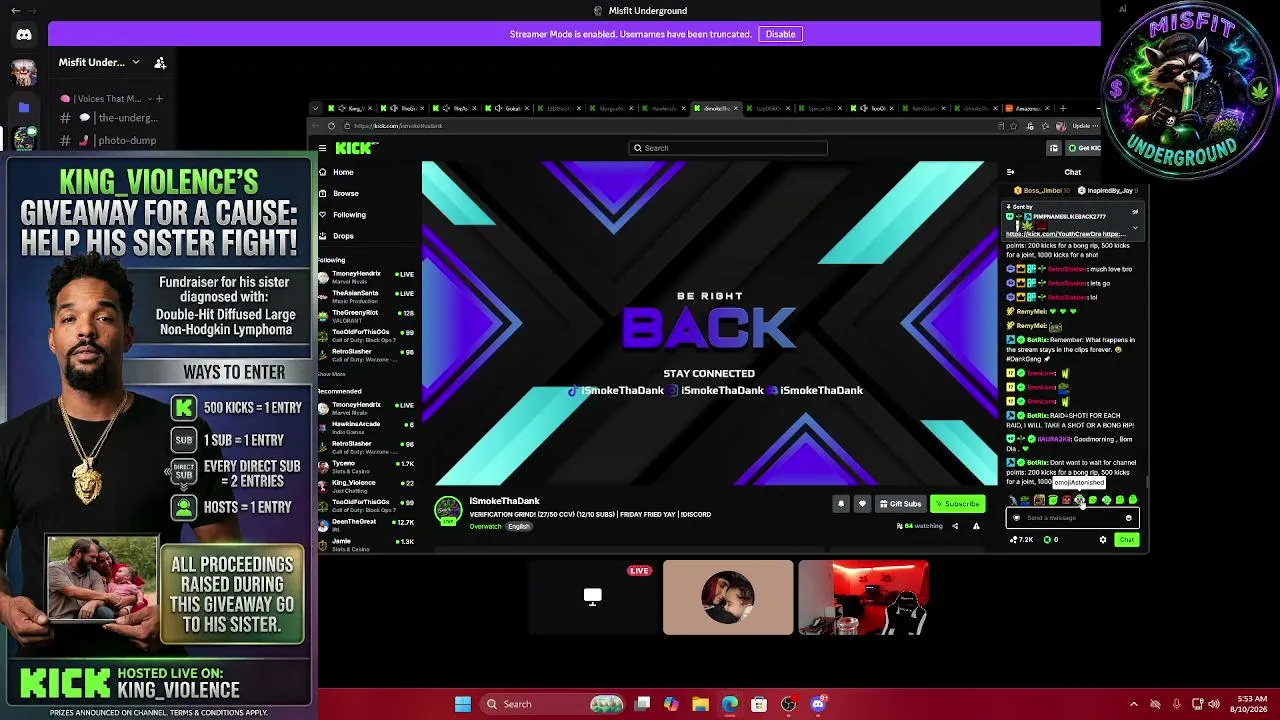The height and width of the screenshot is (720, 1280).
Task: Open King_Violence recommended channel
Action: pyautogui.click(x=366, y=486)
